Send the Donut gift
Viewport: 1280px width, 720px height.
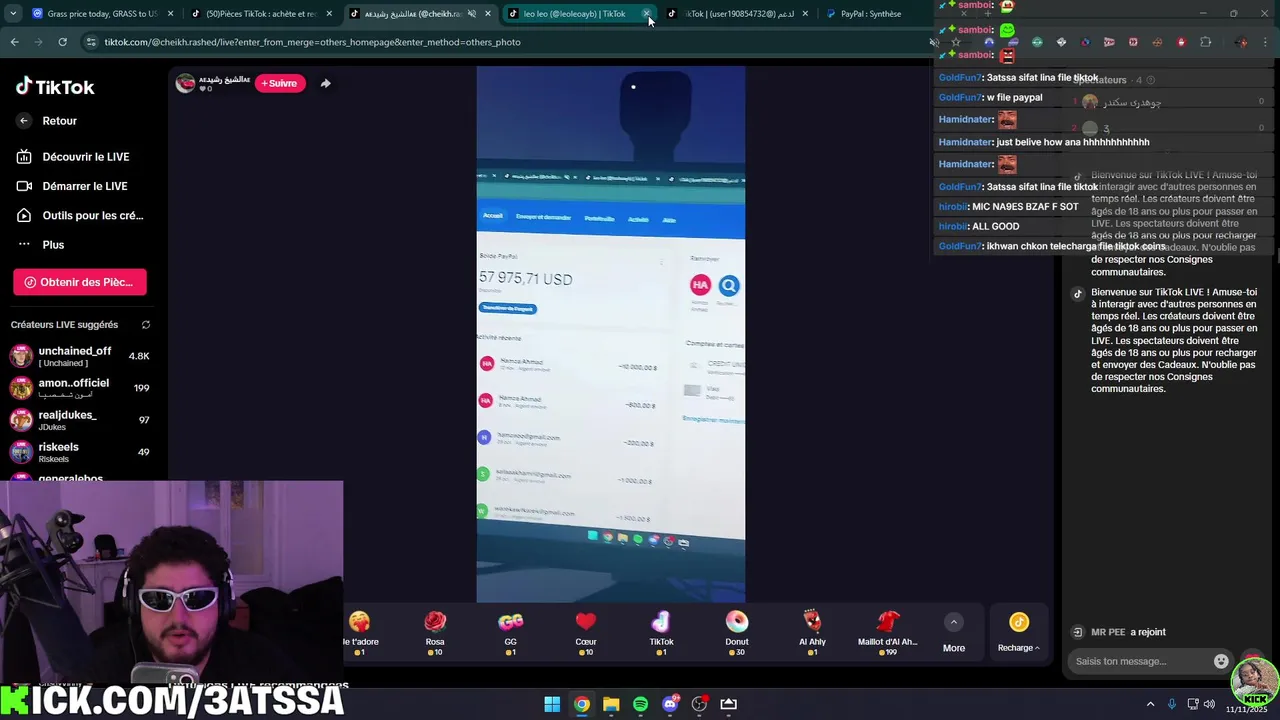(x=737, y=633)
